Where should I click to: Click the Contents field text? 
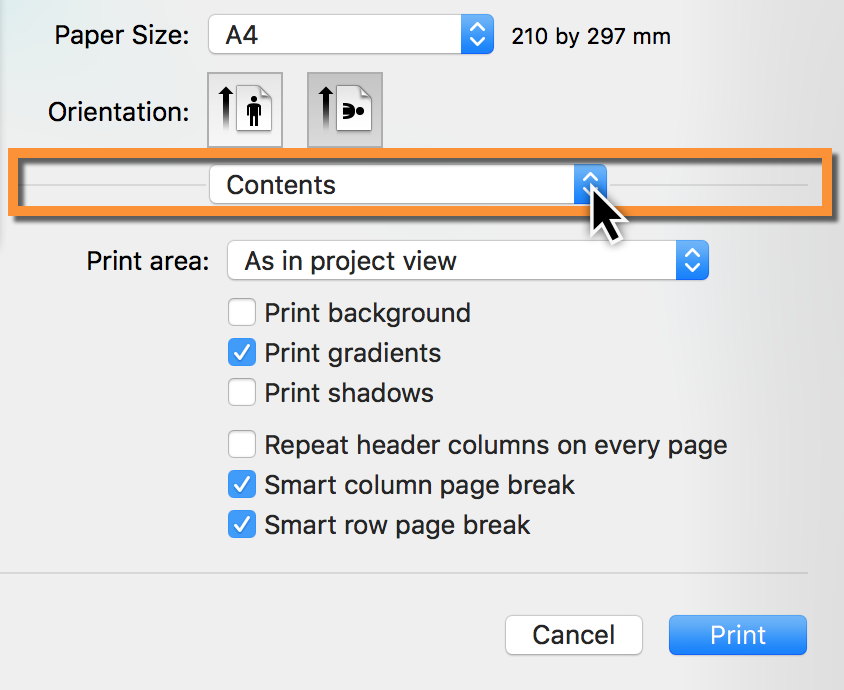click(280, 185)
